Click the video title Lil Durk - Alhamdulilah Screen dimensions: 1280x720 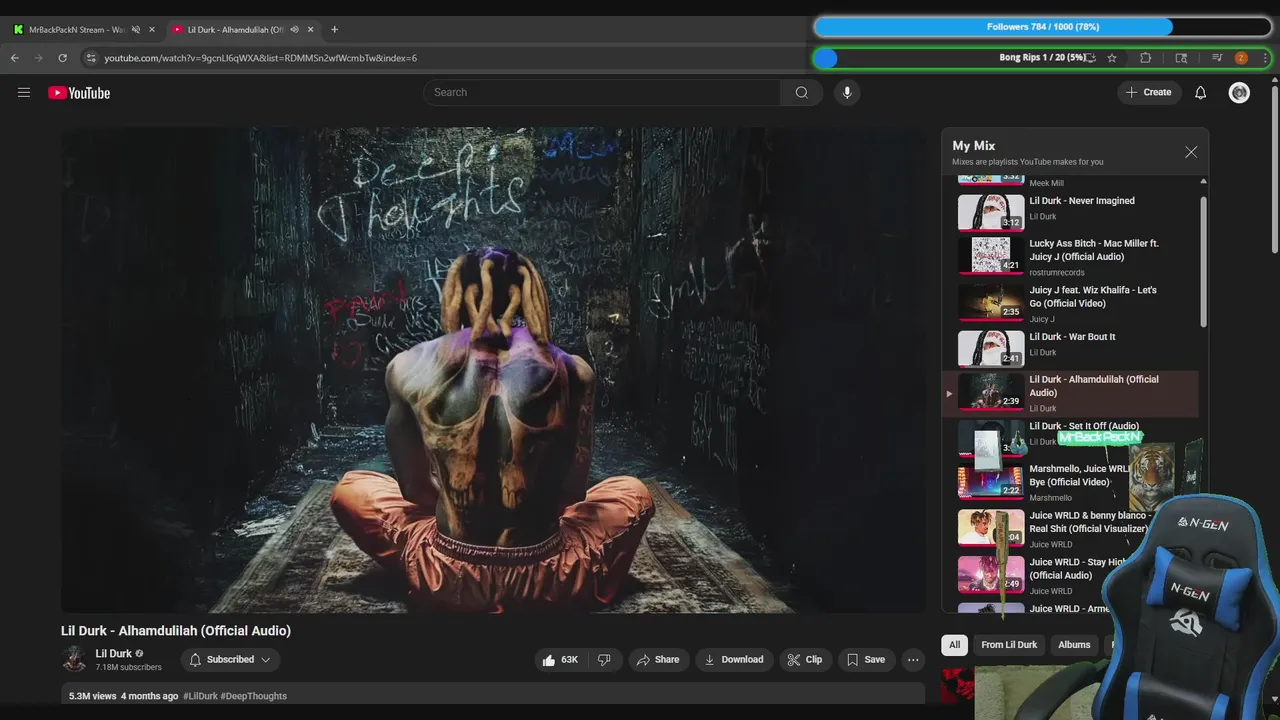click(x=176, y=631)
